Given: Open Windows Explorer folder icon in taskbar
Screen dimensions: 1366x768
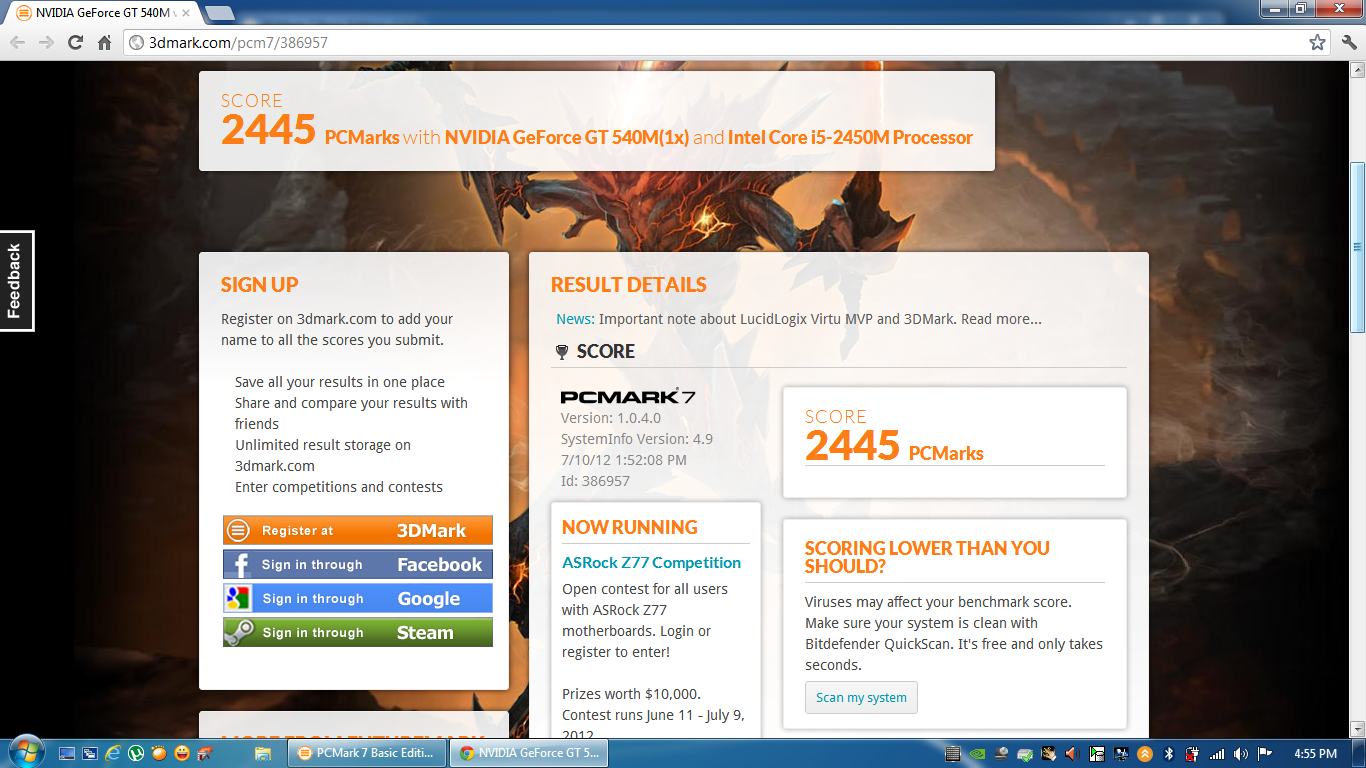Looking at the screenshot, I should [263, 753].
